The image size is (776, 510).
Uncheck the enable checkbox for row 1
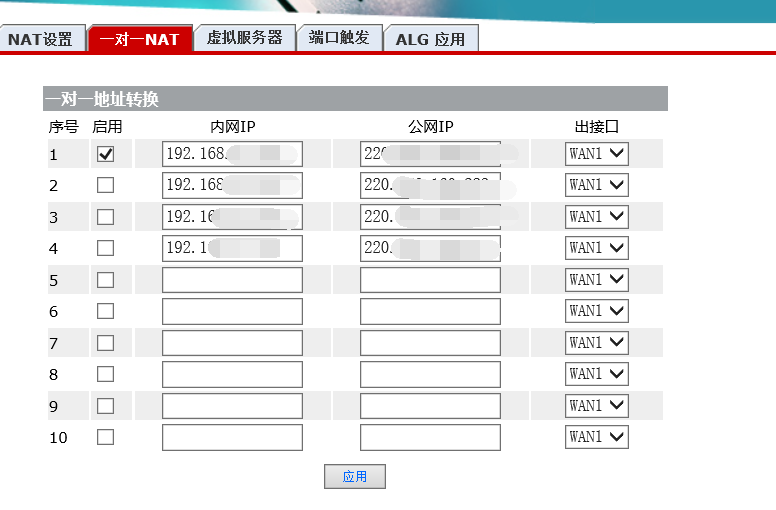pos(105,154)
